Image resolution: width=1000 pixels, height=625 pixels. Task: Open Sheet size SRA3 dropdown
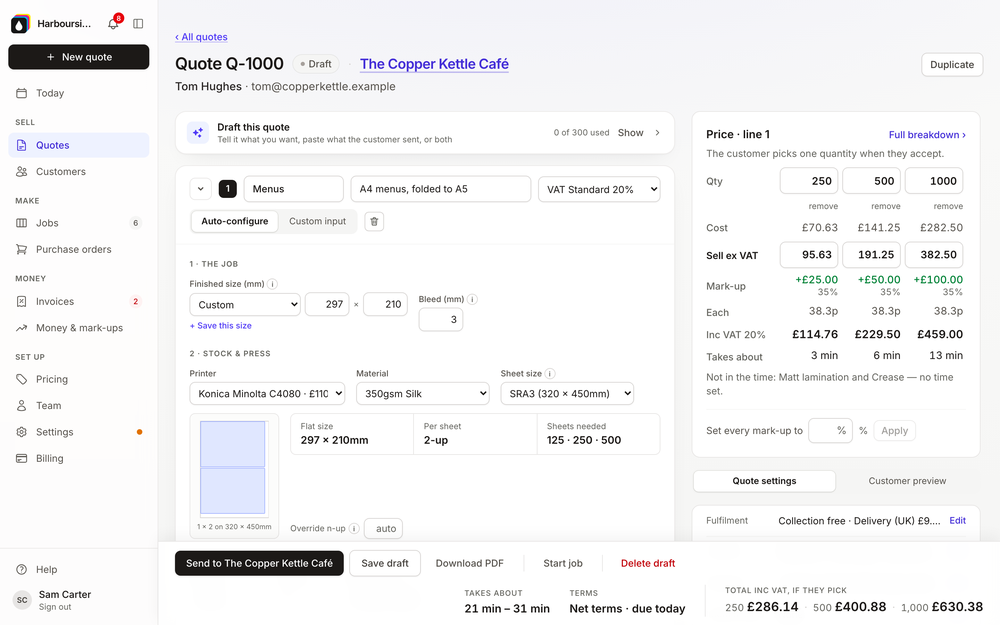pyautogui.click(x=567, y=393)
